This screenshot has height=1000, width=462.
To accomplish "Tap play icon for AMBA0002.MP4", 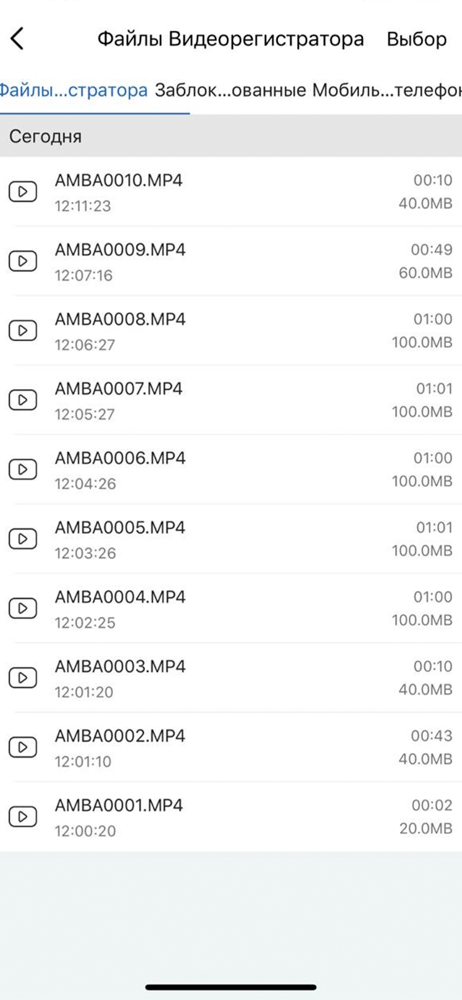I will 22,747.
